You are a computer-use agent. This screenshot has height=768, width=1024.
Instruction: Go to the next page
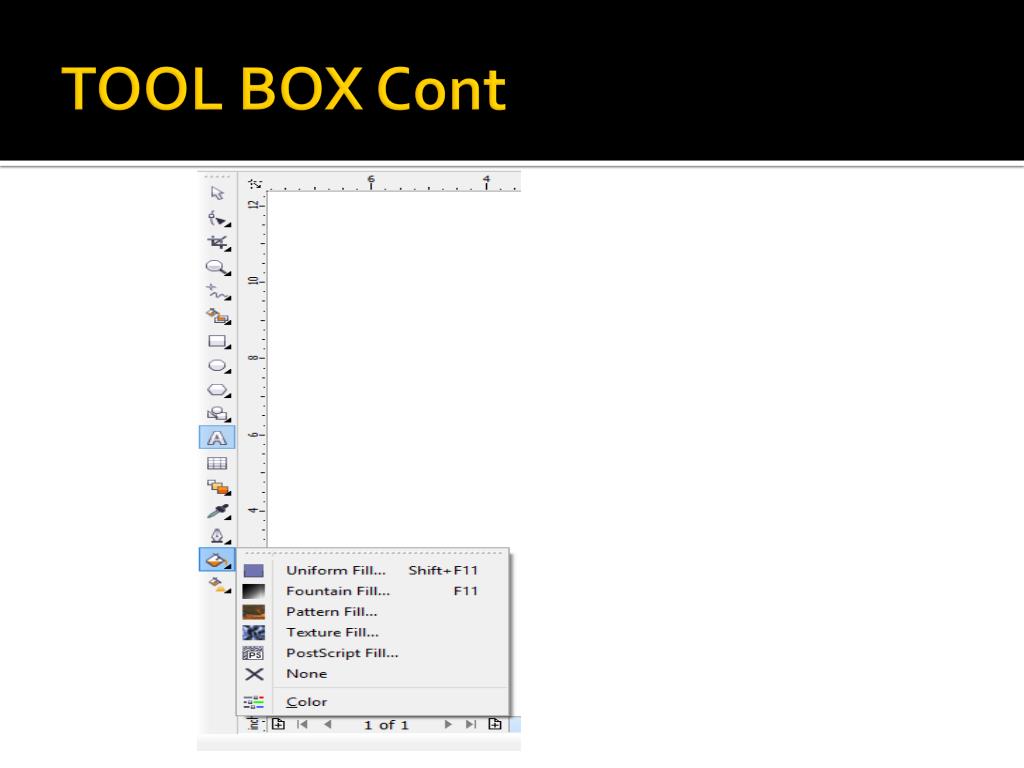tap(448, 724)
